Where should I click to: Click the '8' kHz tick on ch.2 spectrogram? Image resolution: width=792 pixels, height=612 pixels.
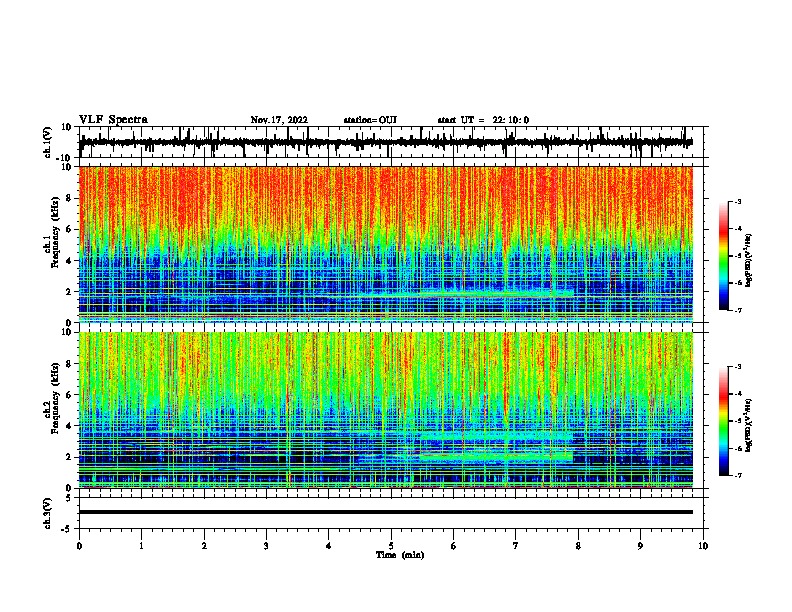(x=70, y=364)
